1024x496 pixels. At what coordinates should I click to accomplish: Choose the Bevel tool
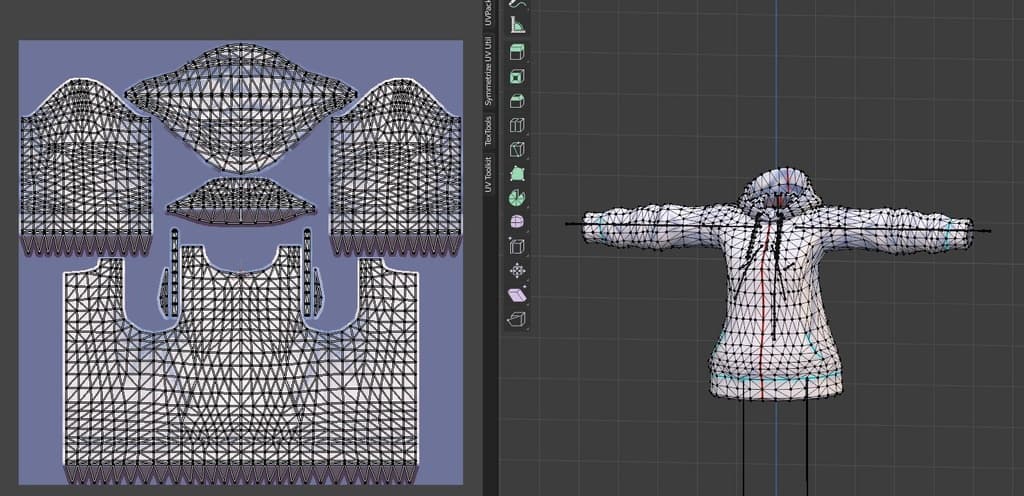(518, 101)
